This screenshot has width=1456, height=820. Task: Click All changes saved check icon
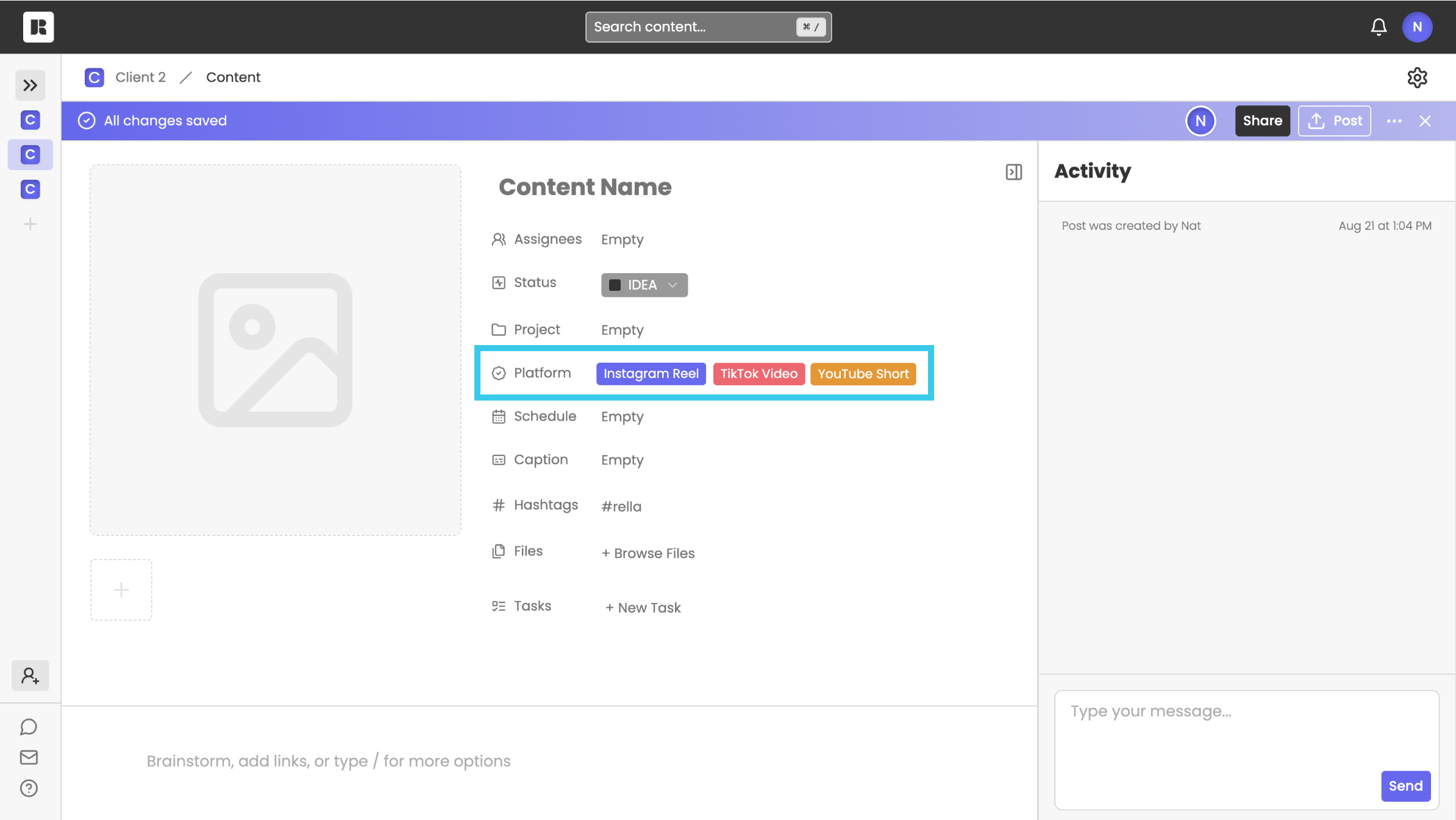(87, 121)
